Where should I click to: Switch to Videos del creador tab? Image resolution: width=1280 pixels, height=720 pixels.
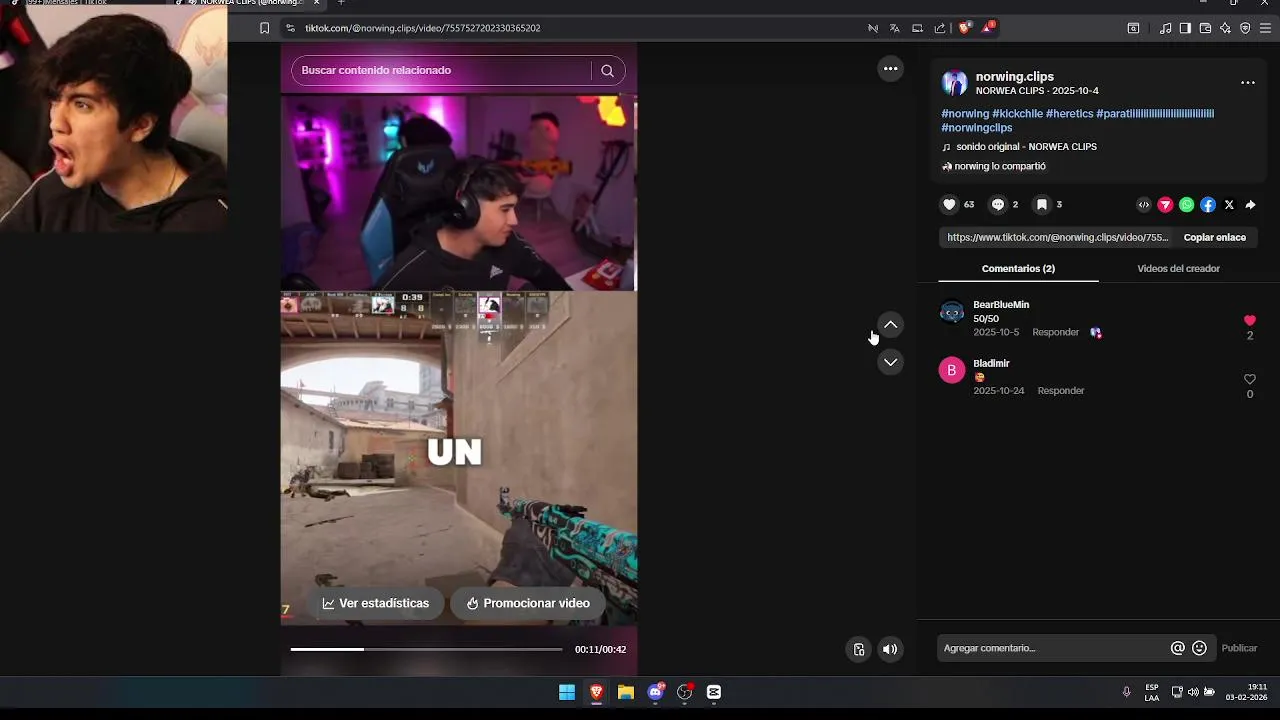point(1178,269)
